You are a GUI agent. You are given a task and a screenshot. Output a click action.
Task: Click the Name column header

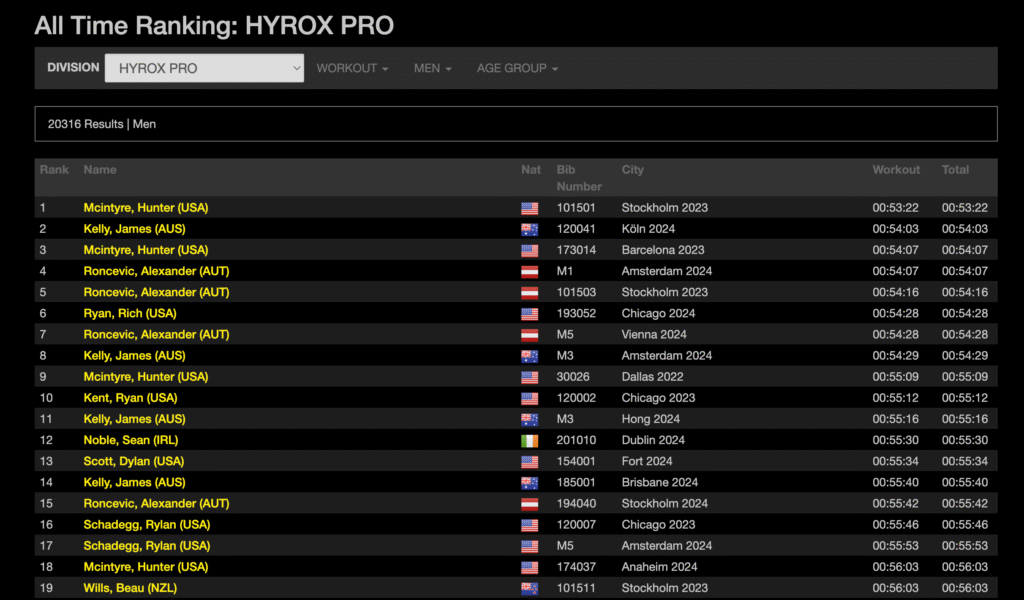[x=100, y=170]
